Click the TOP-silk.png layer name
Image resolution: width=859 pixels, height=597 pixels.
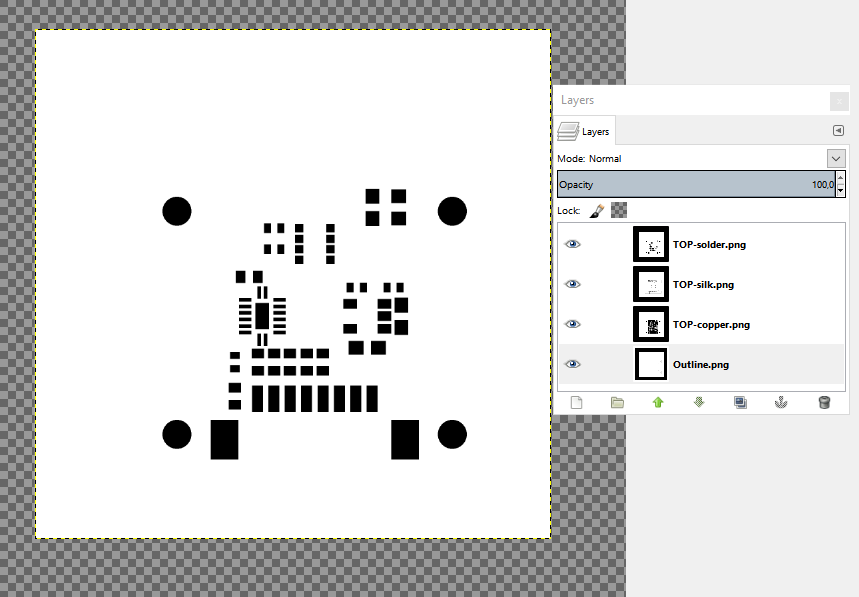pos(703,285)
